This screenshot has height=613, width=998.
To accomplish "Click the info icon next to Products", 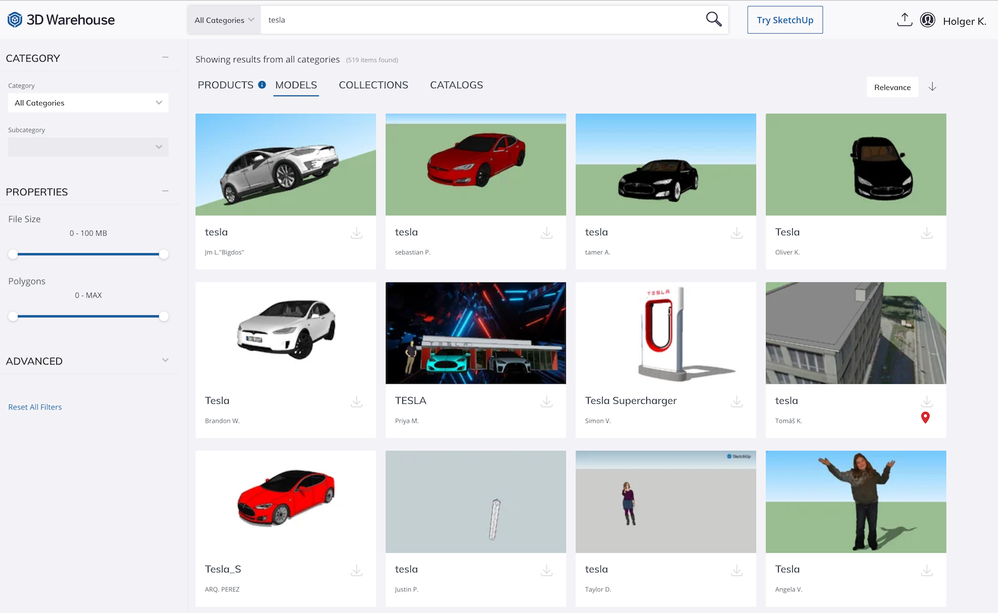I will (262, 85).
